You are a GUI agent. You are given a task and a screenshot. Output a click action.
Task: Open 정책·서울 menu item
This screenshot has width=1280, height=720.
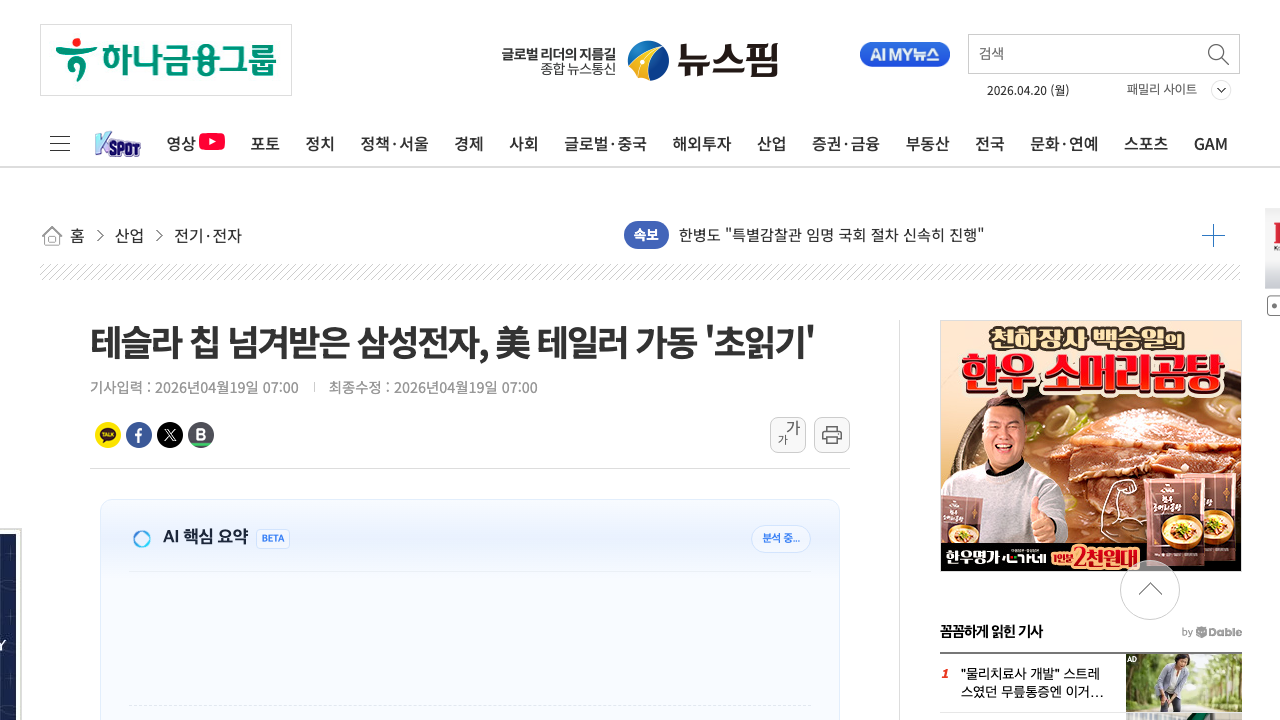(x=395, y=144)
